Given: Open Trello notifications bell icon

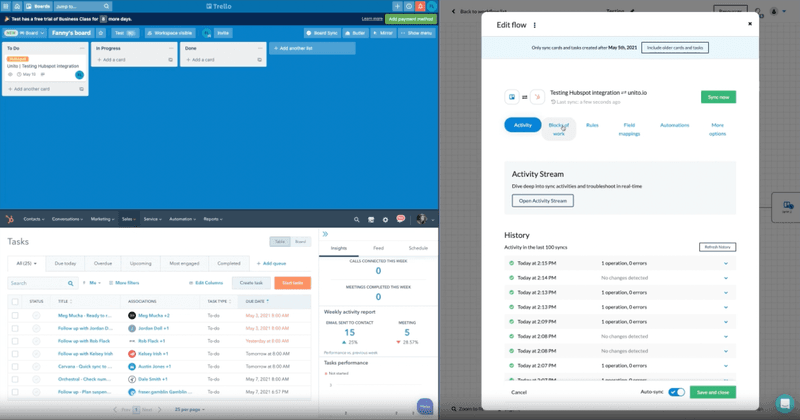Looking at the screenshot, I should point(420,6).
